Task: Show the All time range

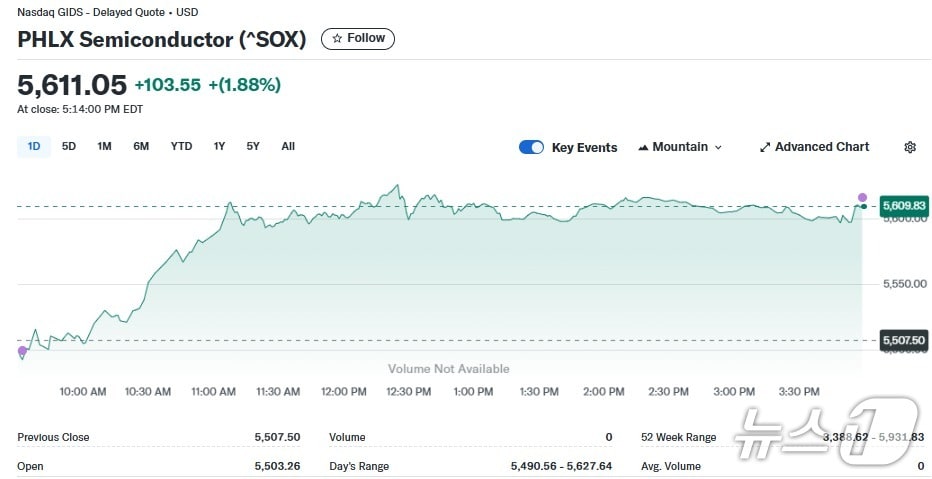Action: click(x=288, y=147)
